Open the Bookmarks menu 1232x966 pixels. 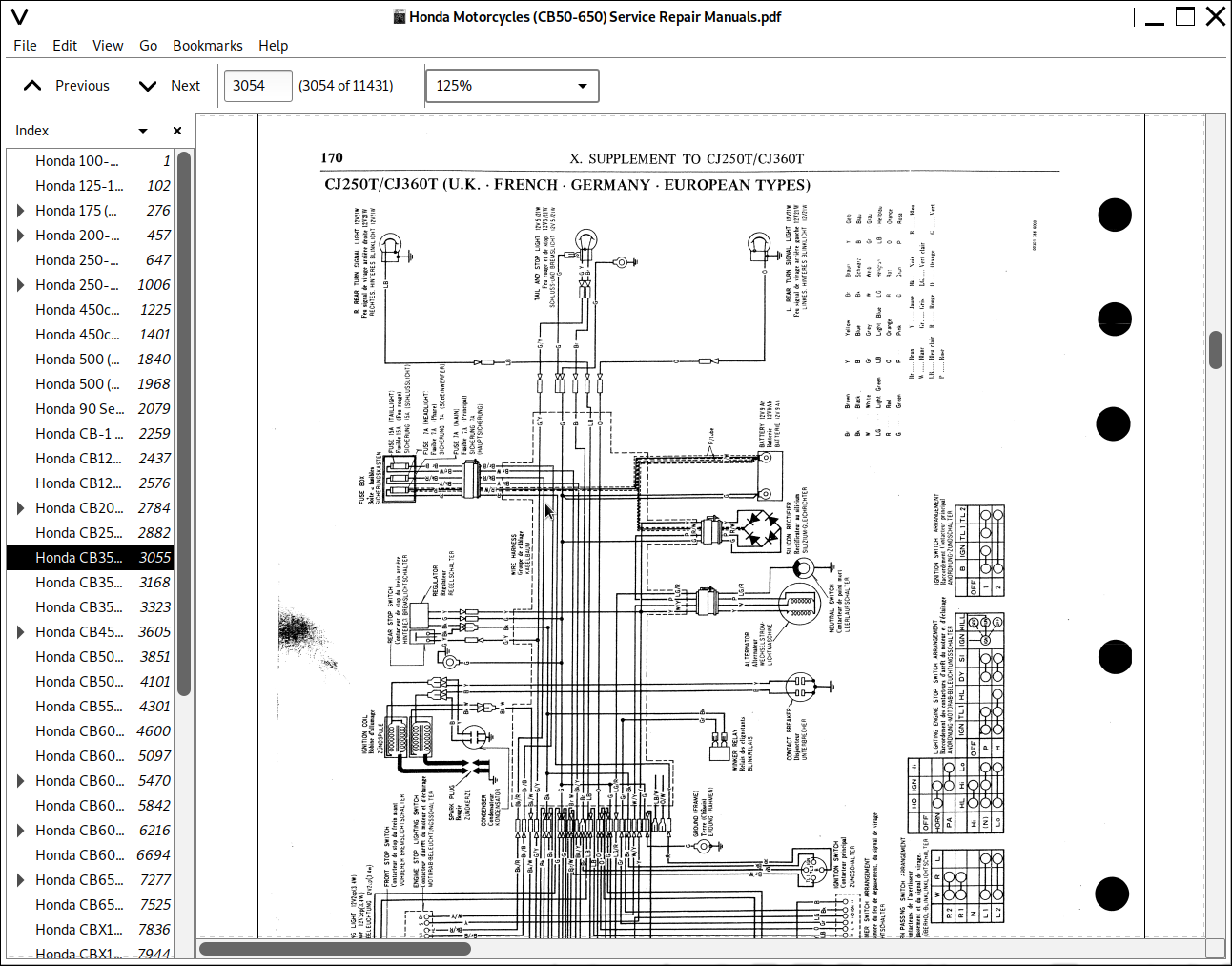click(208, 45)
